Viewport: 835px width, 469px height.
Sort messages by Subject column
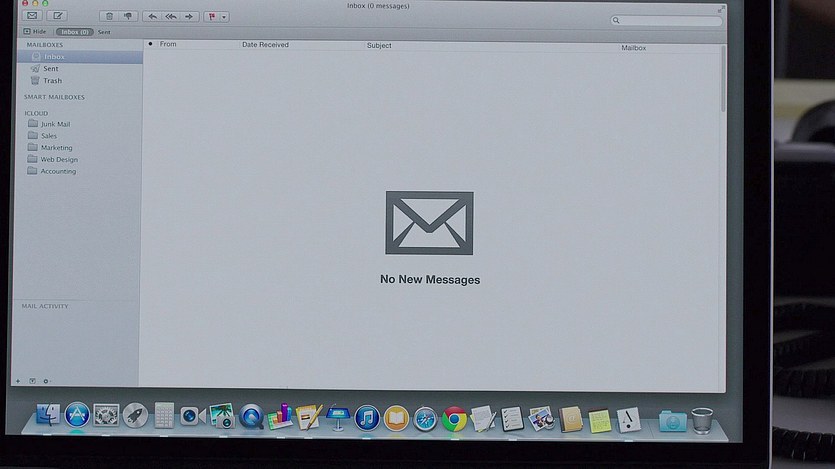point(379,46)
